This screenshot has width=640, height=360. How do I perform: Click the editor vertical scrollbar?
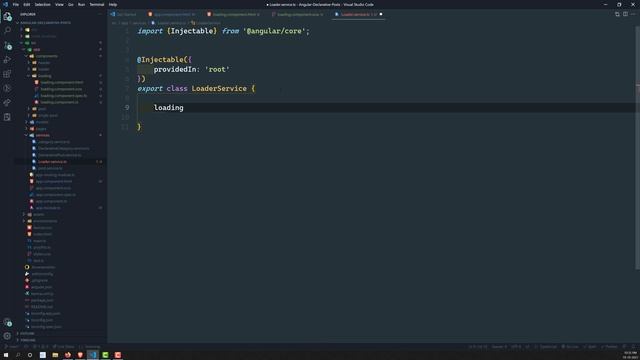point(637,147)
